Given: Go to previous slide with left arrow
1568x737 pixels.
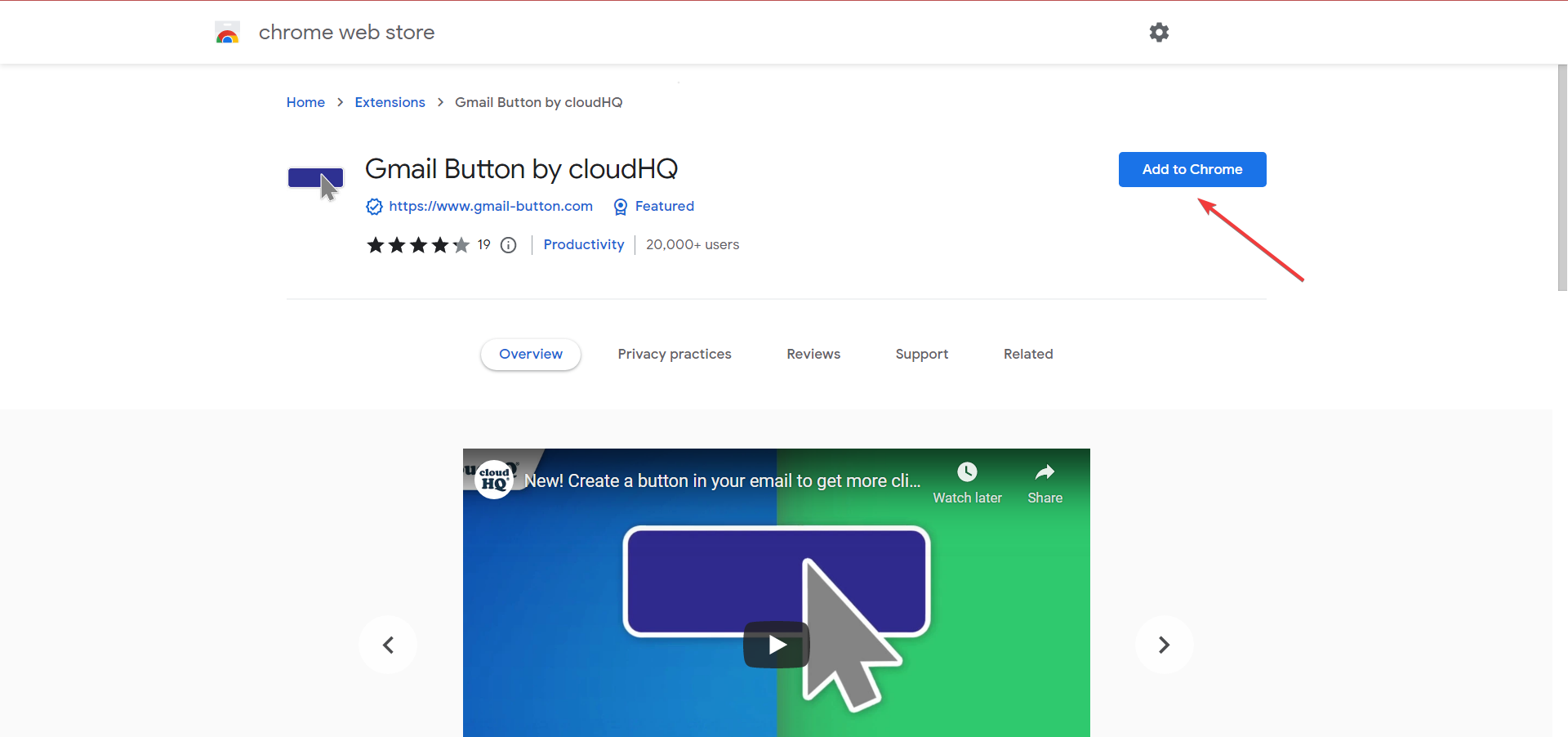Looking at the screenshot, I should (x=388, y=645).
